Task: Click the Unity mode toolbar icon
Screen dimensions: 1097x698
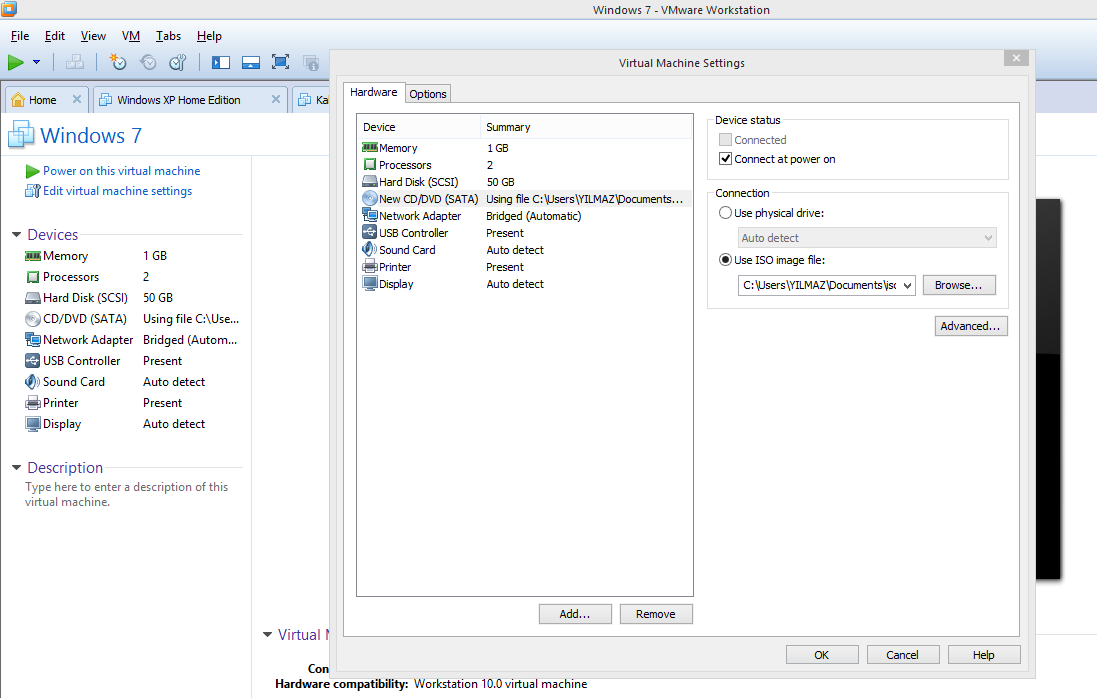Action: pos(311,63)
